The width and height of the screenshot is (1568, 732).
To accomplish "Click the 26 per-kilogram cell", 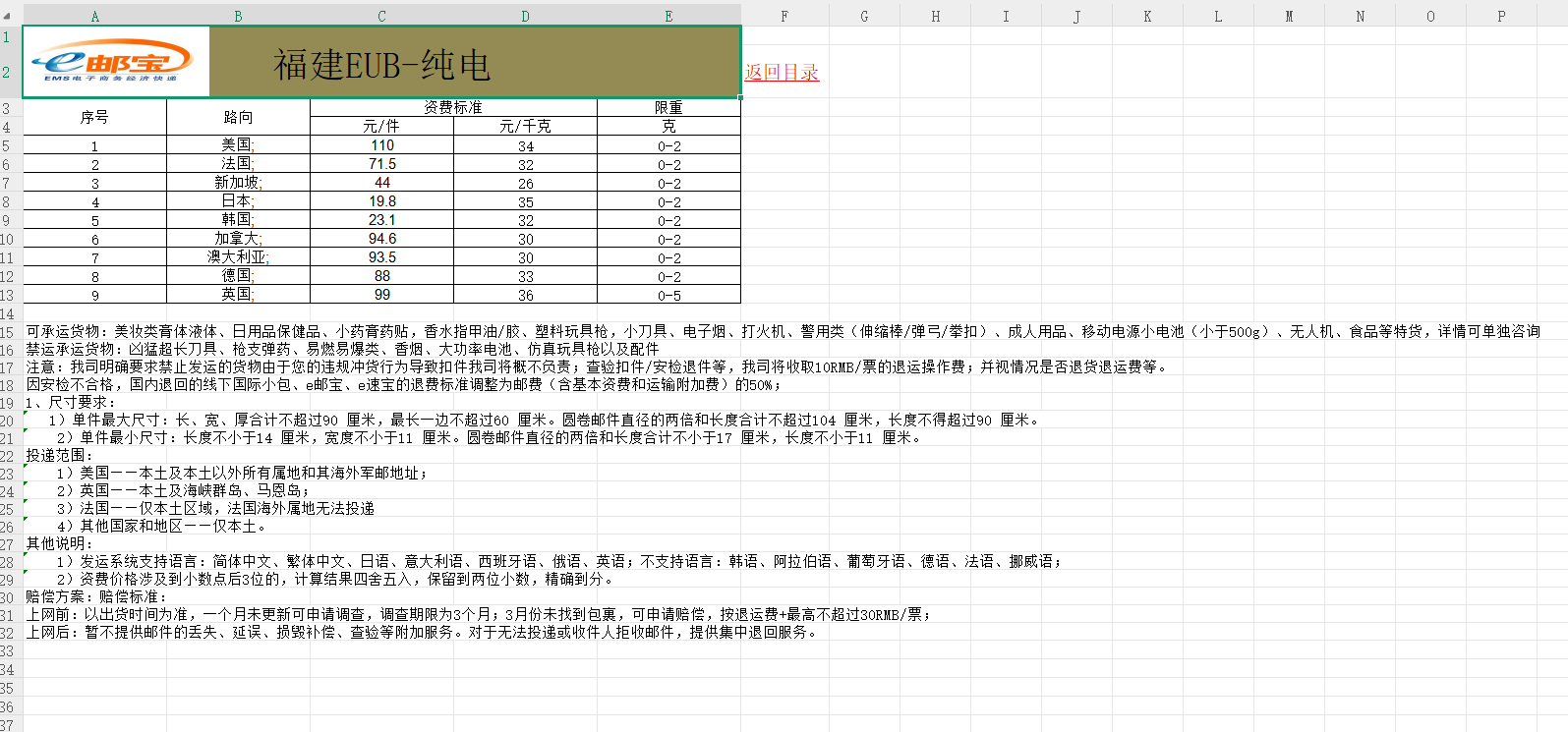I will pyautogui.click(x=525, y=183).
